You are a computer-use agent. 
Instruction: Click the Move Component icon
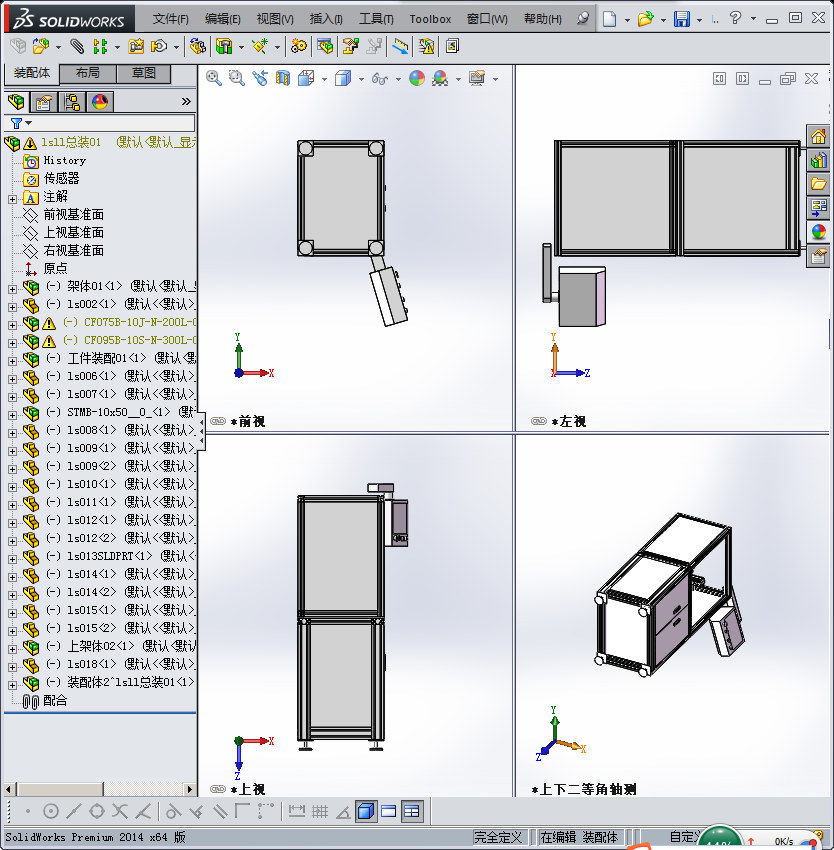159,47
